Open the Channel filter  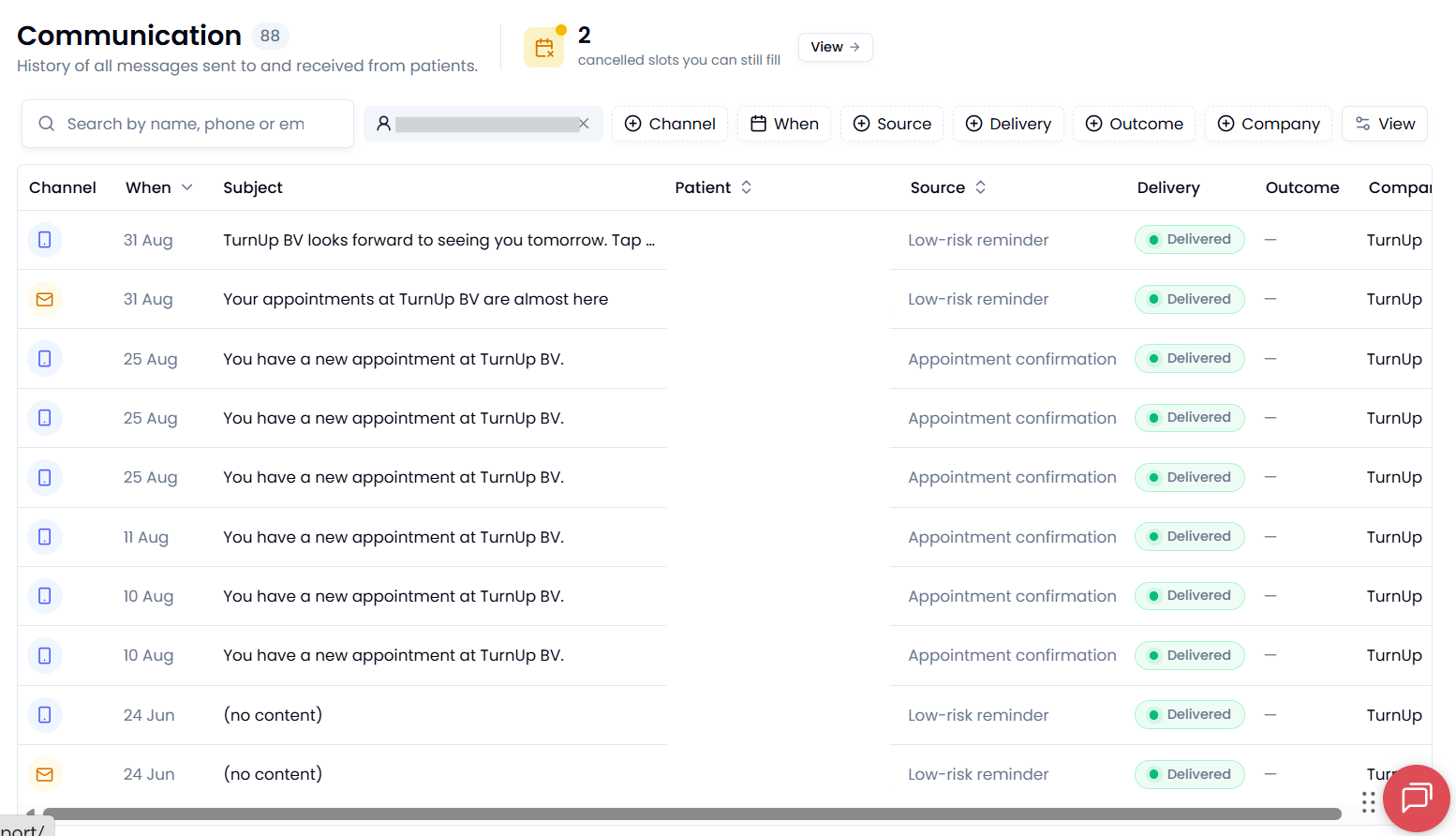[x=670, y=124]
